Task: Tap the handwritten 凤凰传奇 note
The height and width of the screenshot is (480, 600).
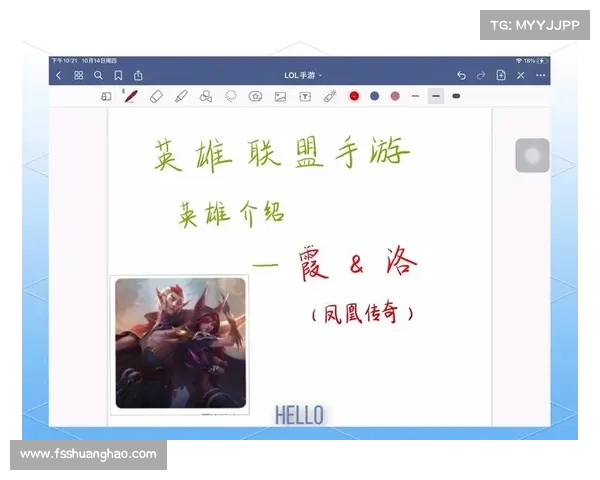Action: point(362,313)
